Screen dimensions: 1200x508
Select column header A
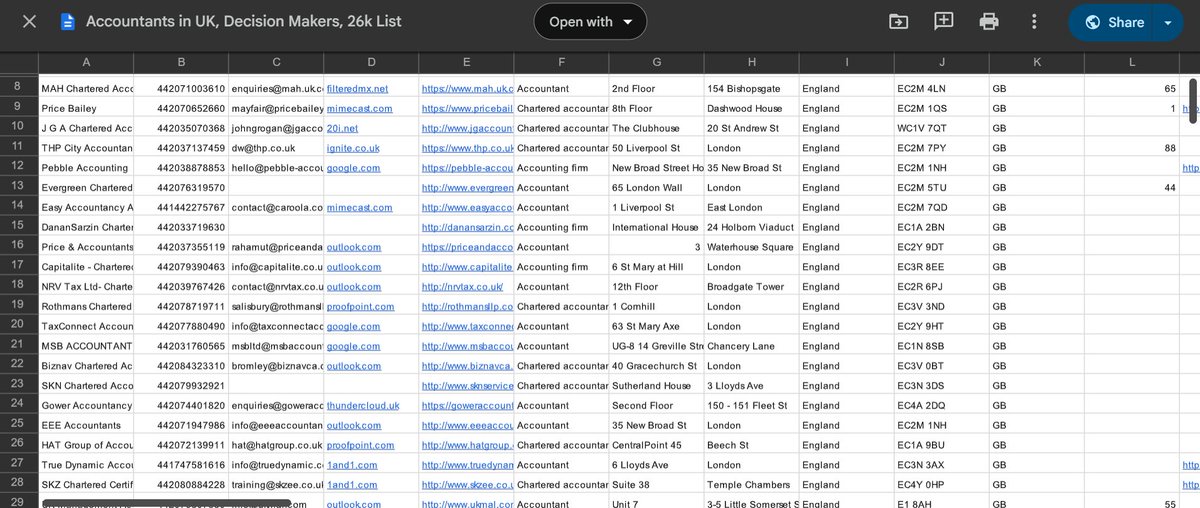[x=86, y=62]
